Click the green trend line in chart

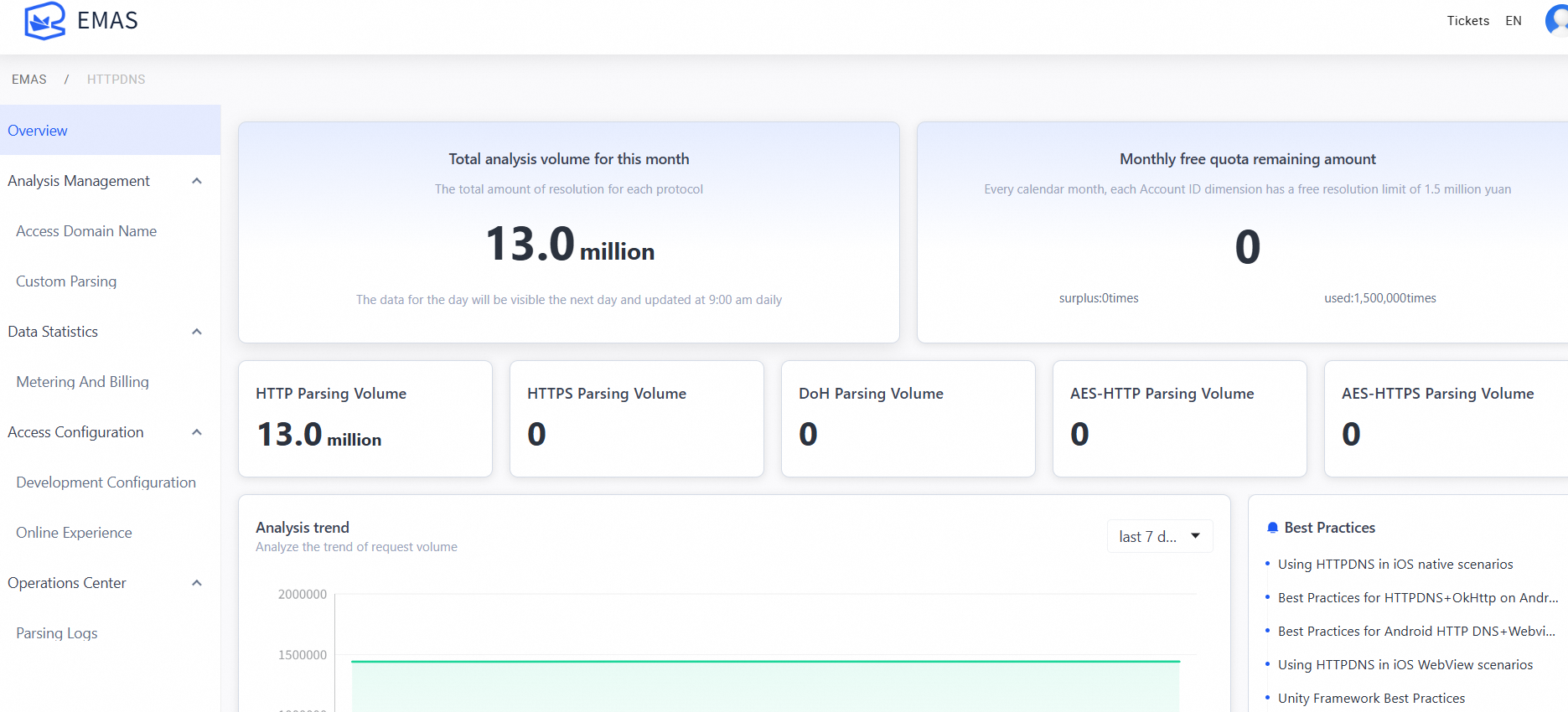point(765,662)
